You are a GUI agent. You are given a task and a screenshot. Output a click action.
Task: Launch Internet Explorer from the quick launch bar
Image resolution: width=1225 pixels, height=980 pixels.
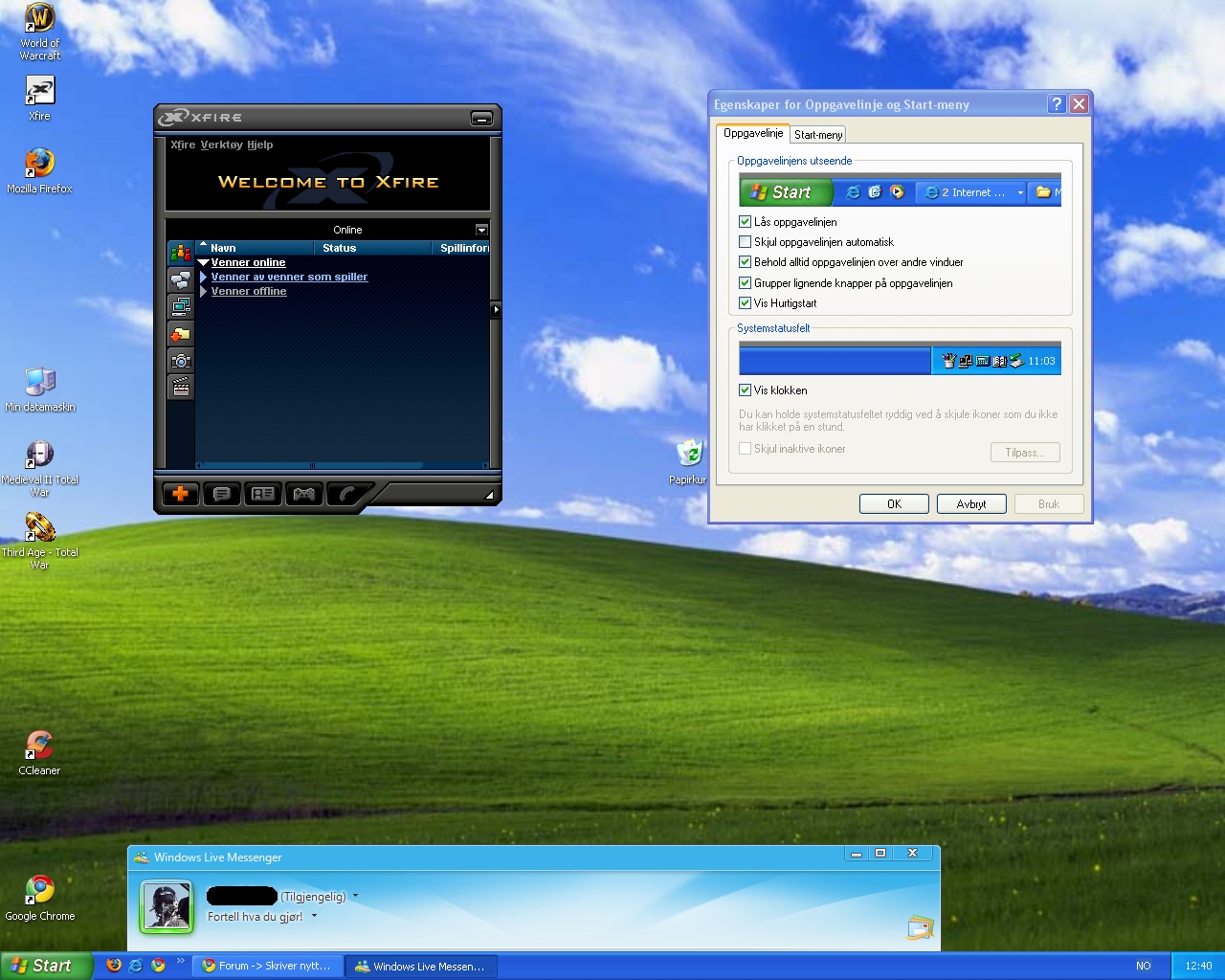(136, 966)
